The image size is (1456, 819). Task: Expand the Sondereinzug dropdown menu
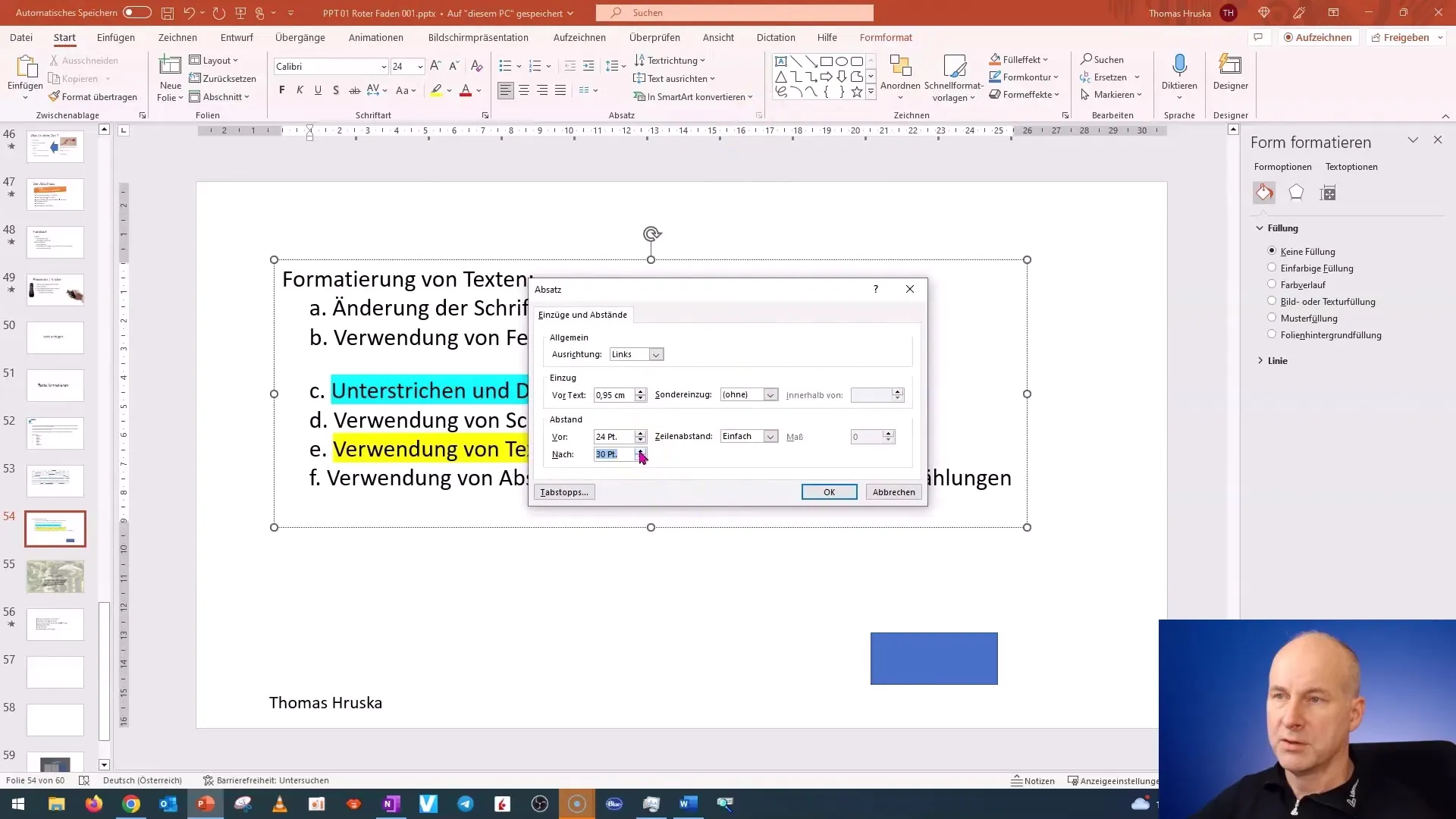[x=771, y=394]
